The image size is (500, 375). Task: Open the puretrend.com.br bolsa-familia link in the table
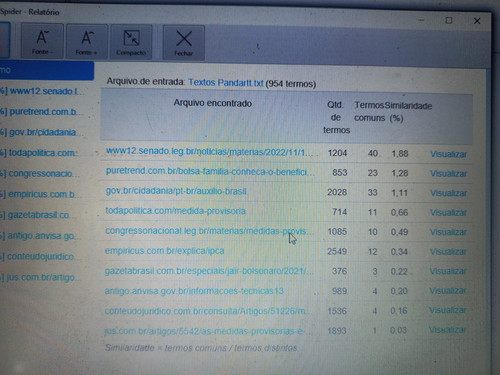click(x=210, y=172)
